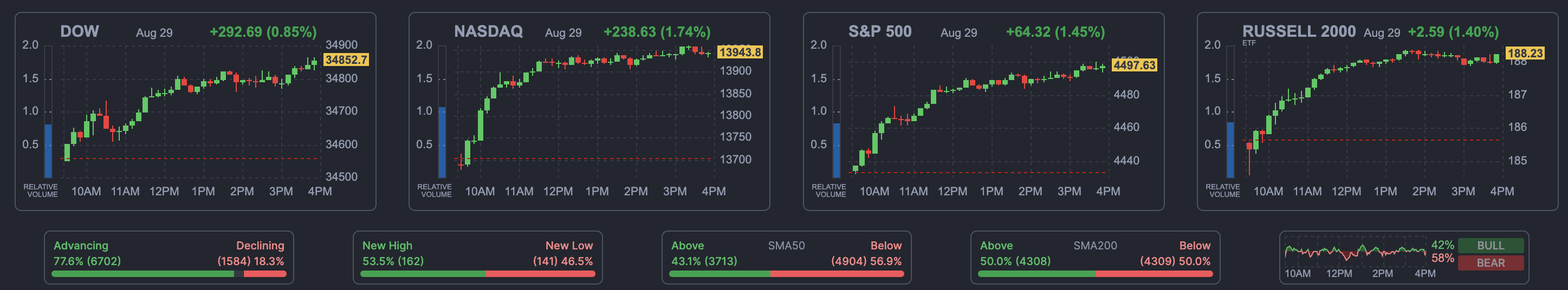Click the SMA200 above/below progress bar
1568x290 pixels.
click(x=1095, y=274)
